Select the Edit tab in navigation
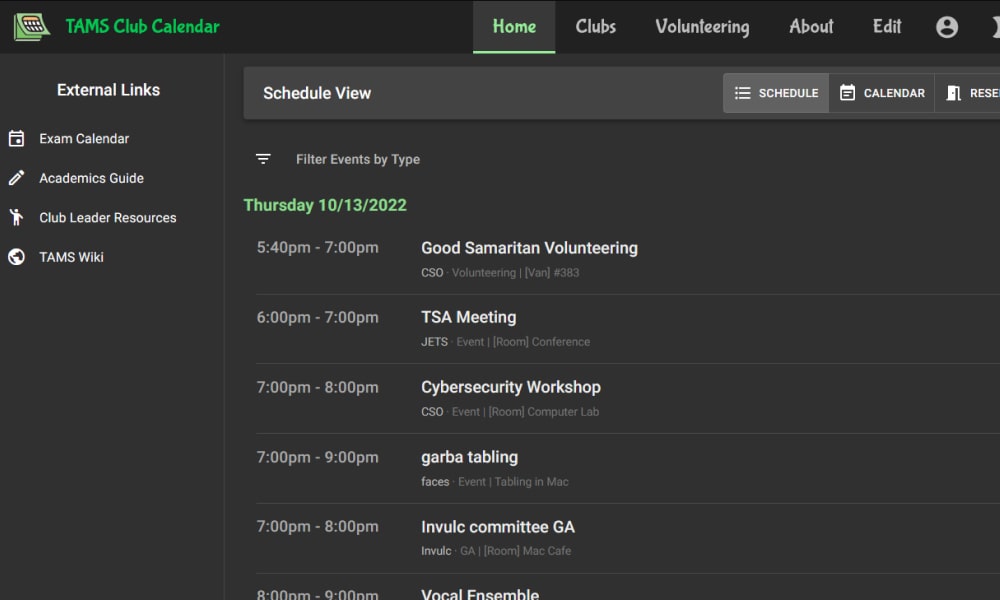 (x=886, y=27)
